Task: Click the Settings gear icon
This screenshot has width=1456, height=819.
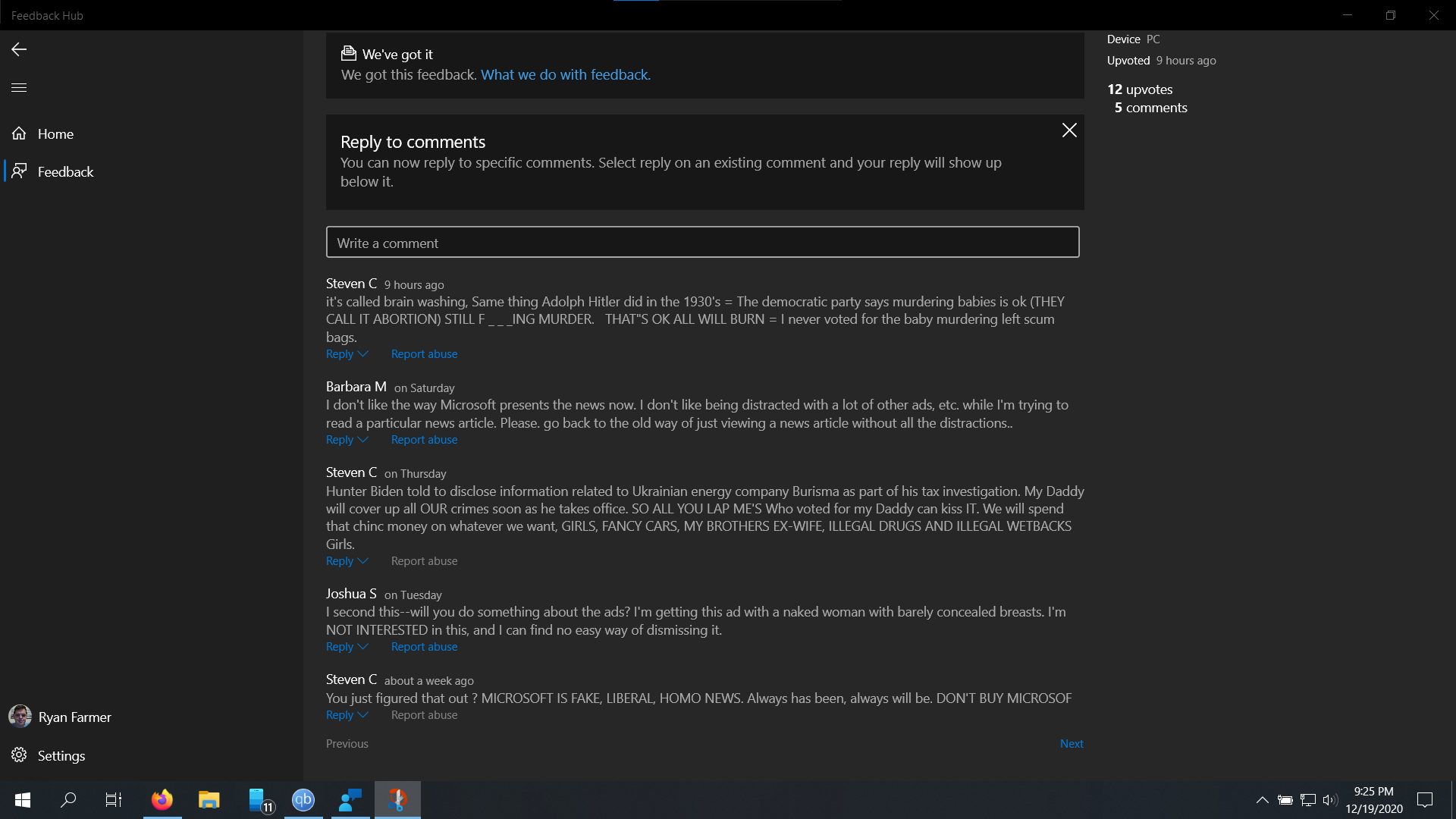Action: (19, 755)
